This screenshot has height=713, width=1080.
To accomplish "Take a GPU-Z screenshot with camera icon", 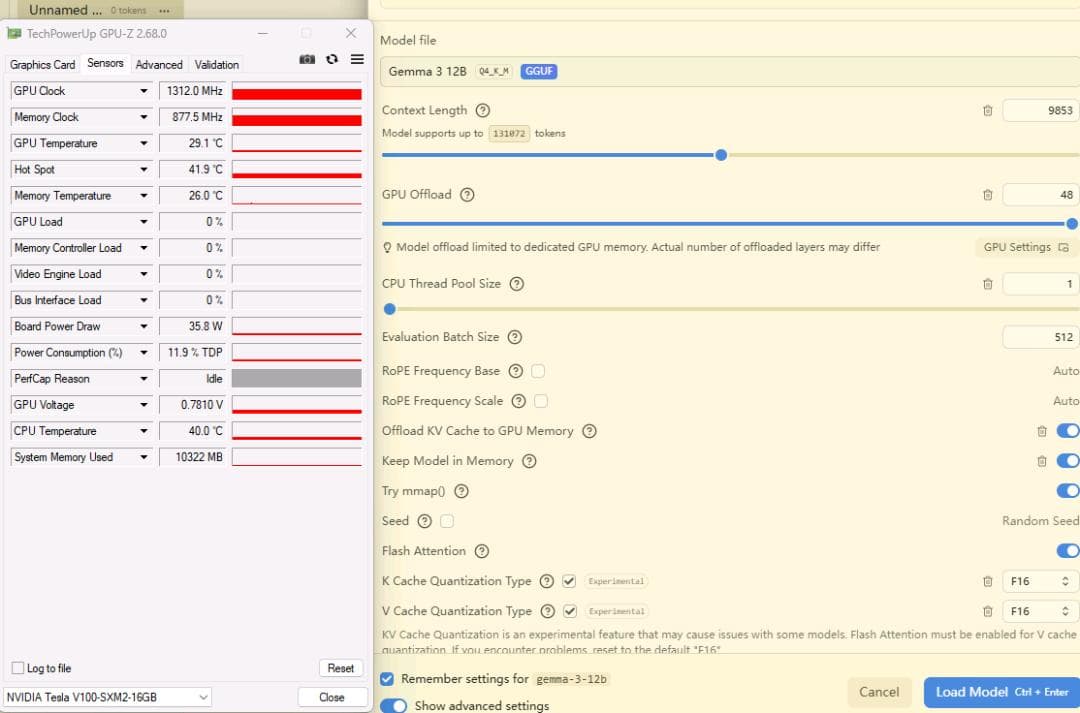I will [x=307, y=59].
